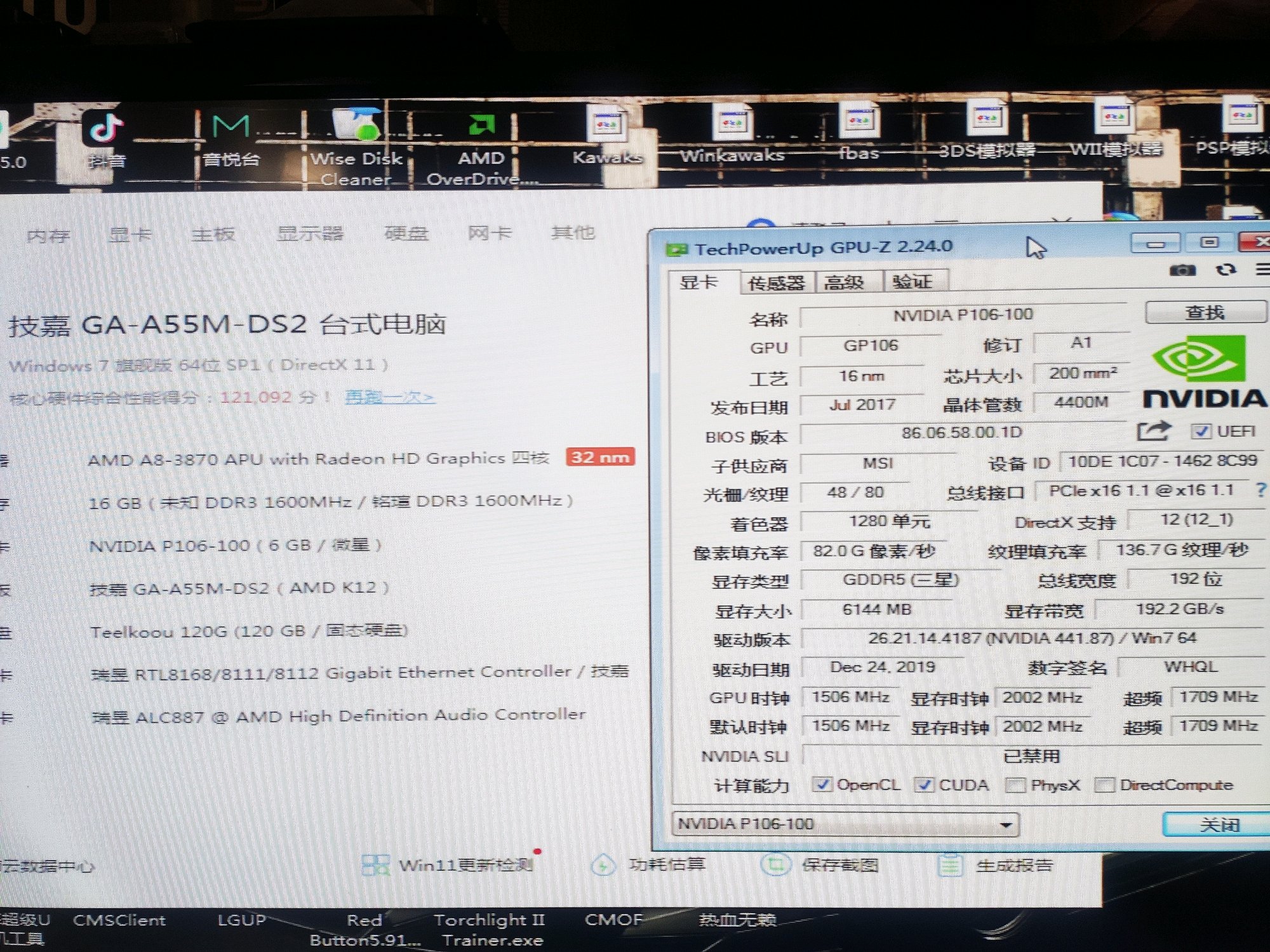
Task: Click the bus interface question mark
Action: click(1260, 489)
